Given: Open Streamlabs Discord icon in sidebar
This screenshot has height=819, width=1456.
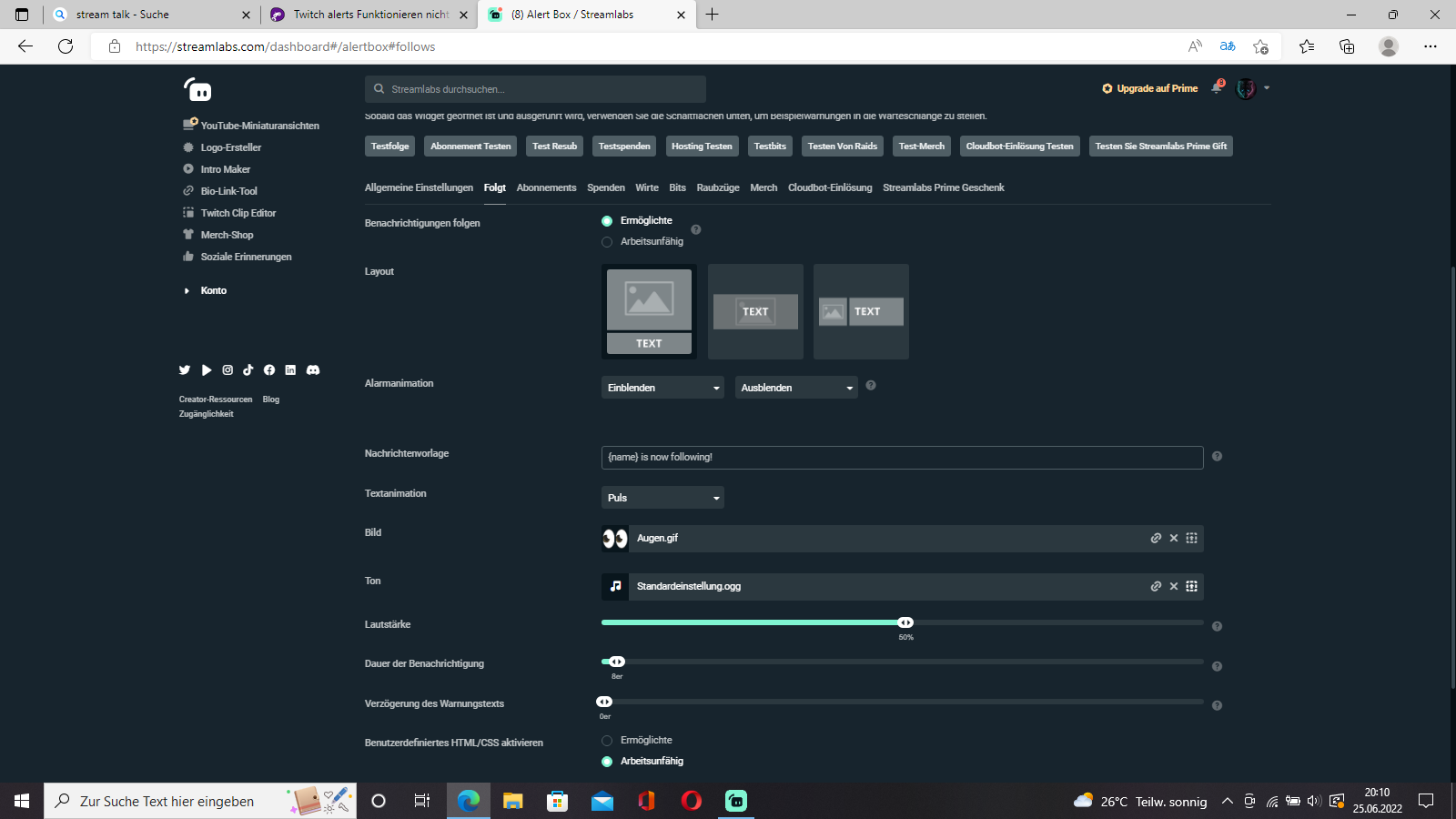Looking at the screenshot, I should (313, 370).
